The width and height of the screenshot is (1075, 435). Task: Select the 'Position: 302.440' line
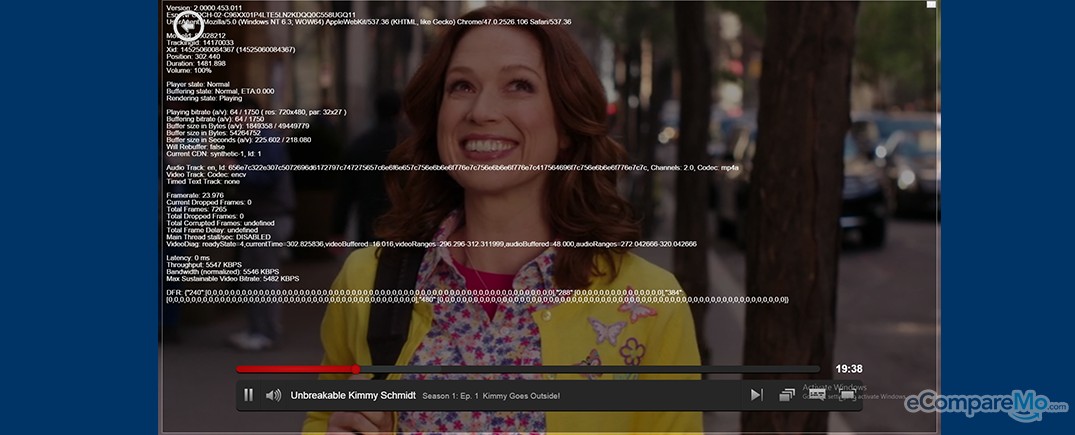pyautogui.click(x=193, y=56)
